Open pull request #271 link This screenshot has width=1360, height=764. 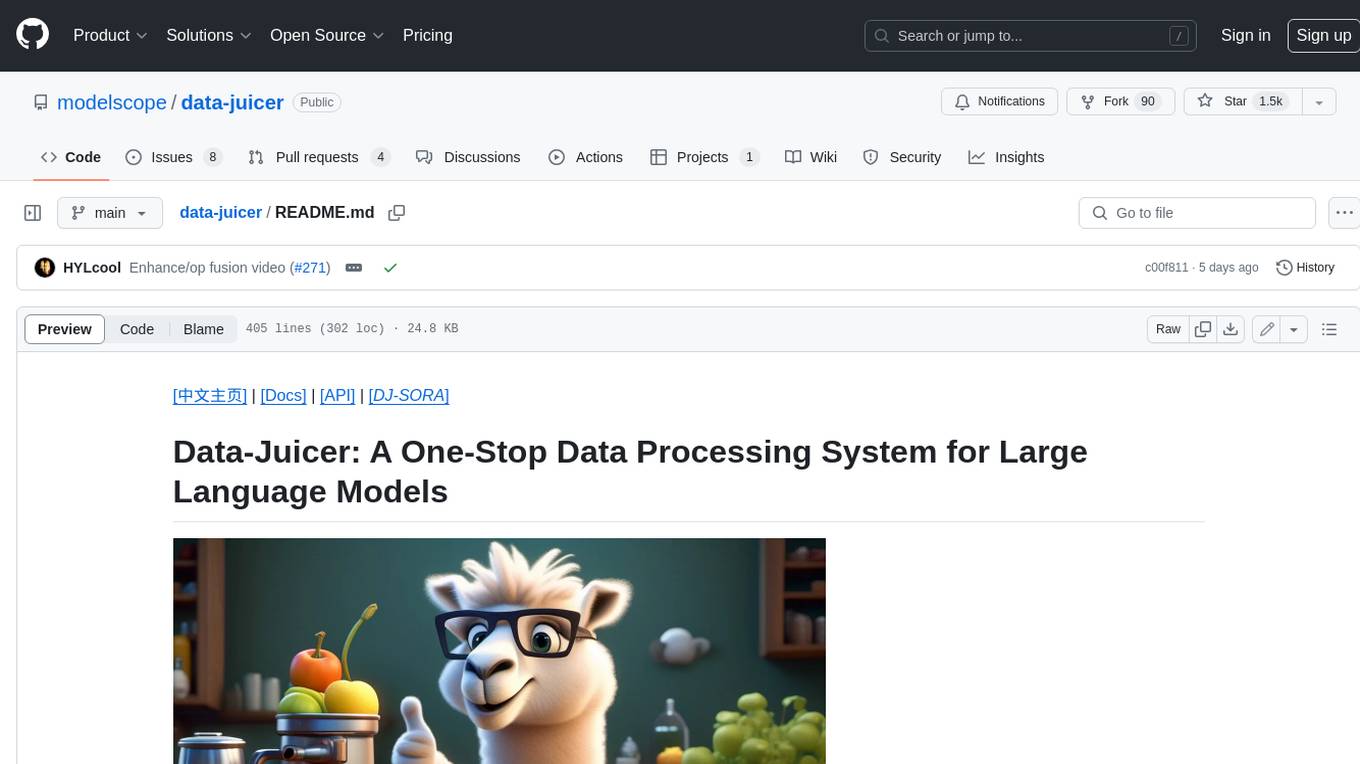coord(309,267)
